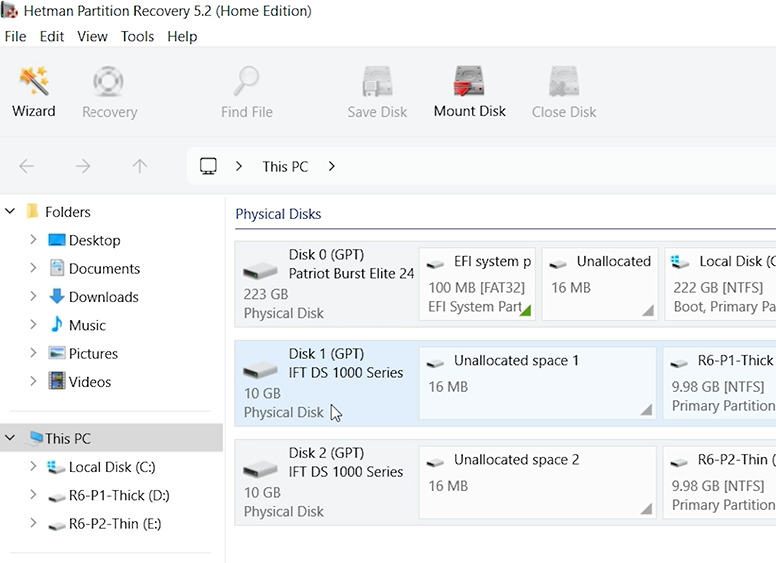The width and height of the screenshot is (776, 563).
Task: Click the Recovery lifebuoy icon
Action: (x=108, y=81)
